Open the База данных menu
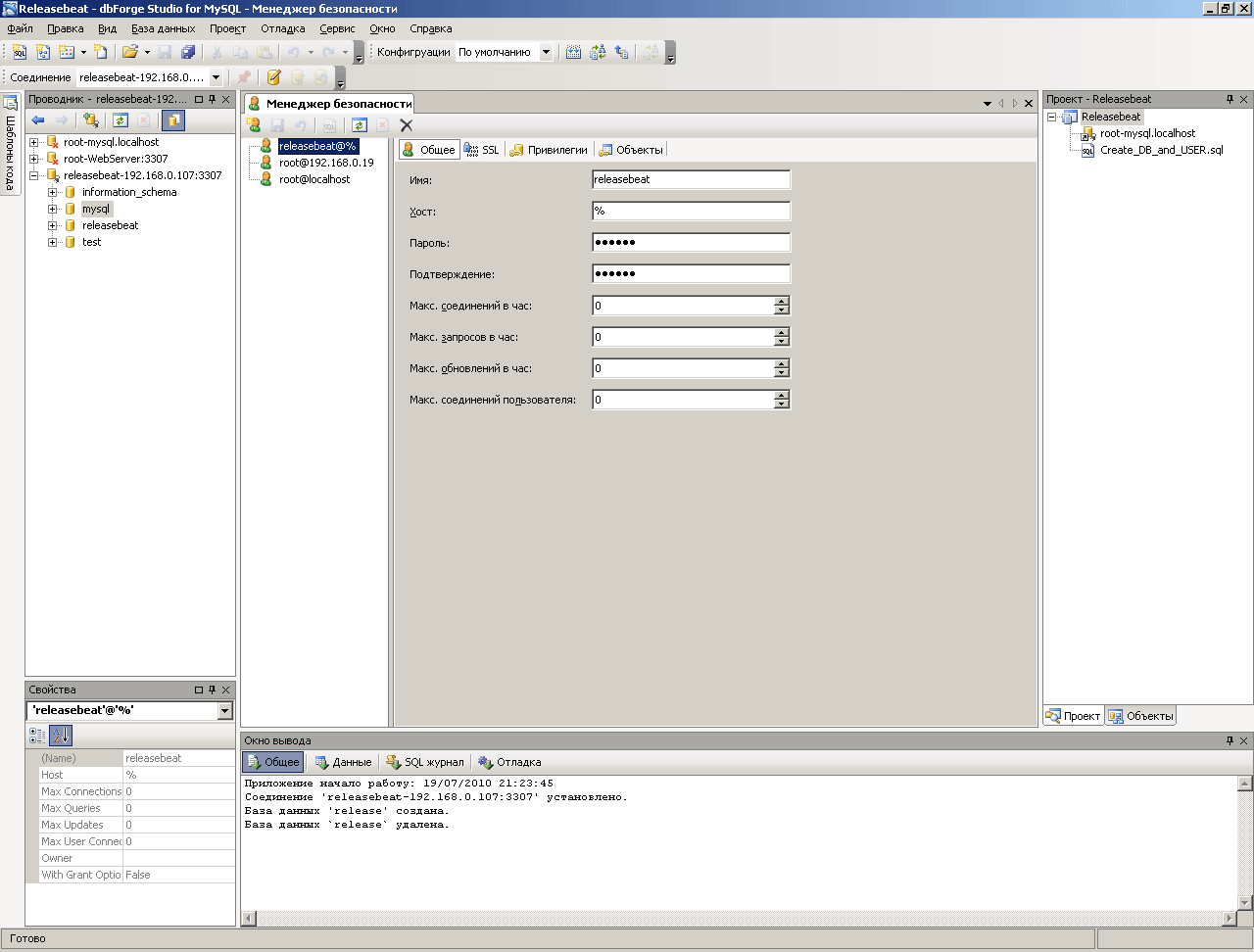The width and height of the screenshot is (1254, 952). click(x=164, y=28)
